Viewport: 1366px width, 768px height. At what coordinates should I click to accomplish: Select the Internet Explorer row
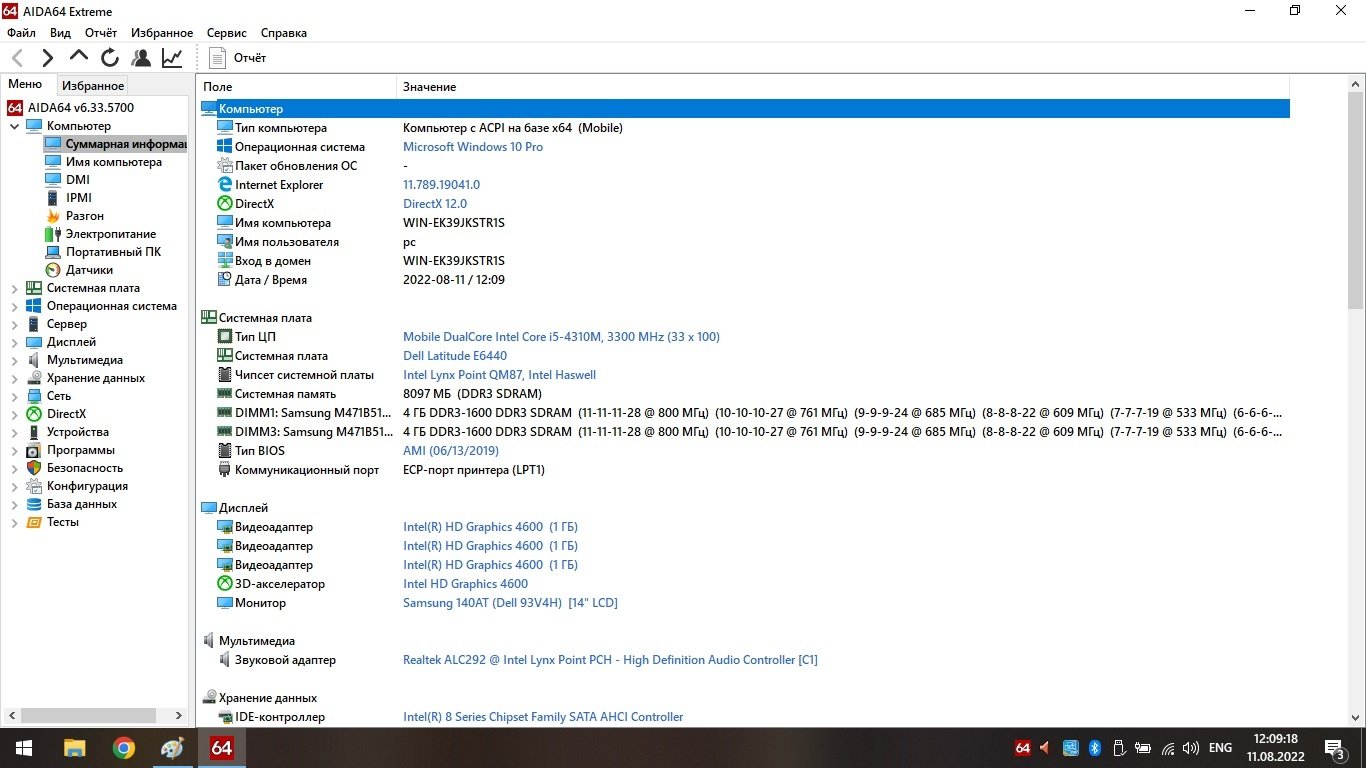pos(744,185)
